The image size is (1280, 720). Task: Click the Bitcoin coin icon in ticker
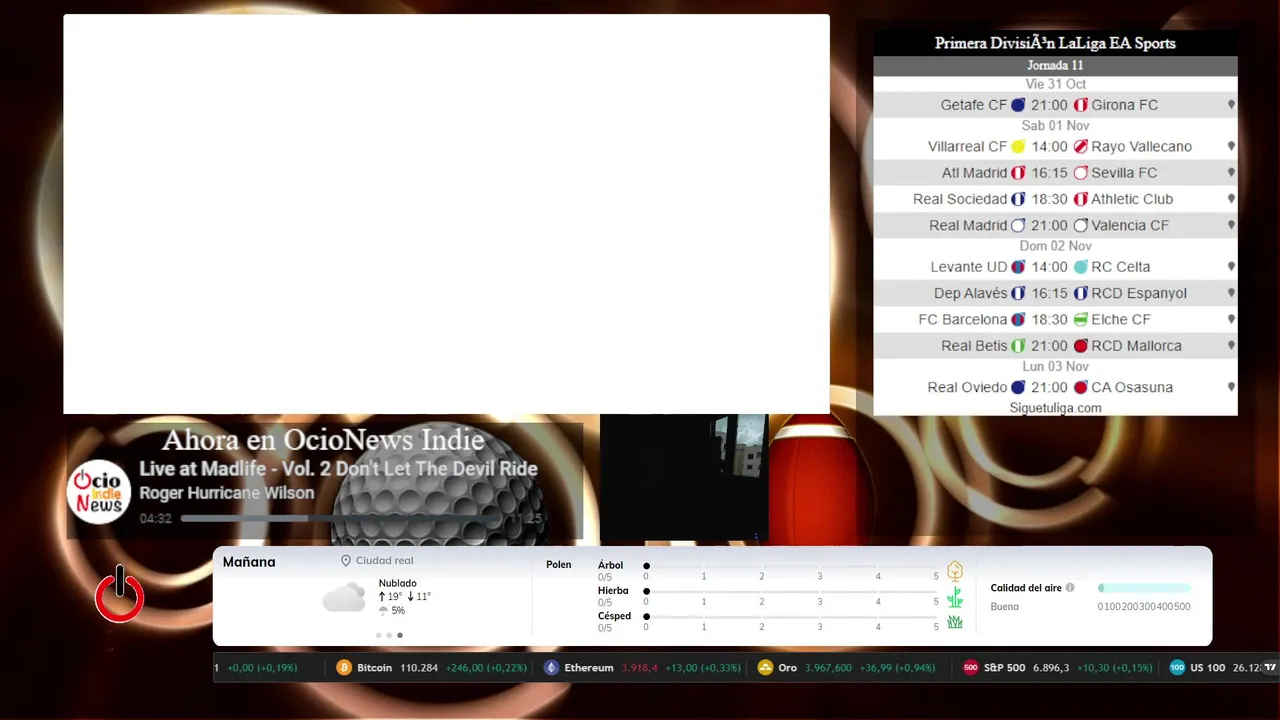coord(344,668)
